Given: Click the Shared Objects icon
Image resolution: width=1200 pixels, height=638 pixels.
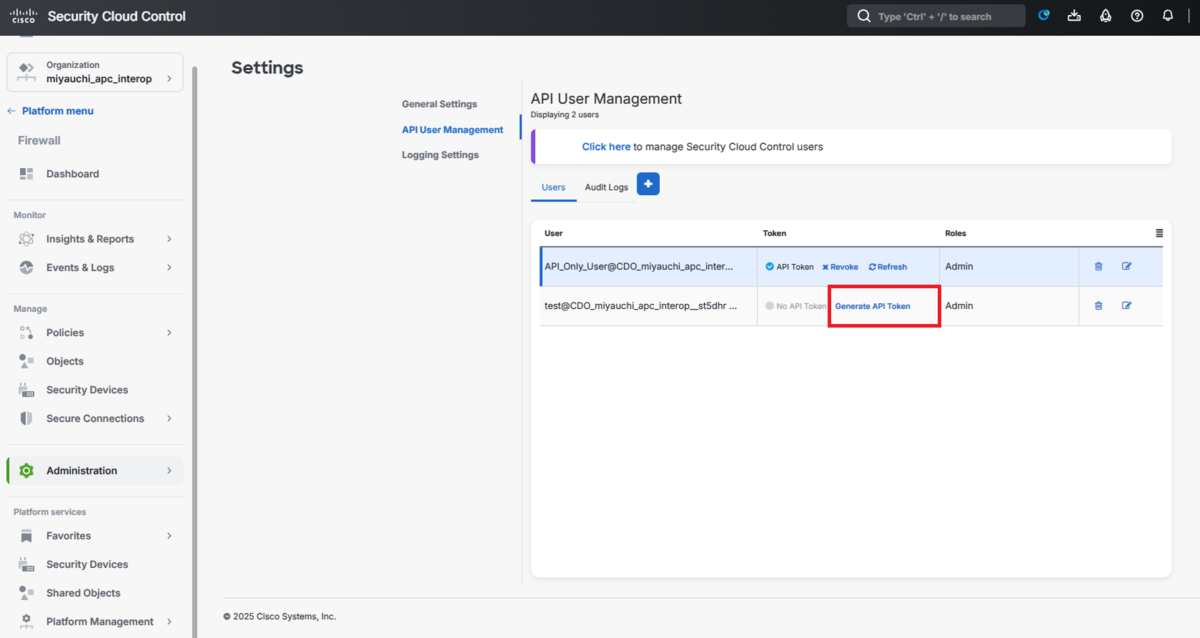Looking at the screenshot, I should point(27,593).
